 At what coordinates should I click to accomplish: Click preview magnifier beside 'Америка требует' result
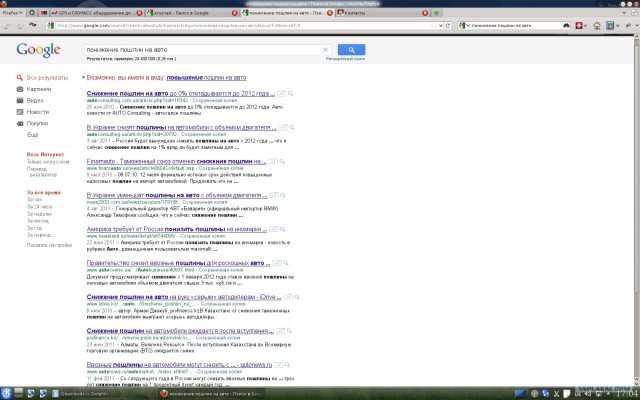[x=282, y=229]
